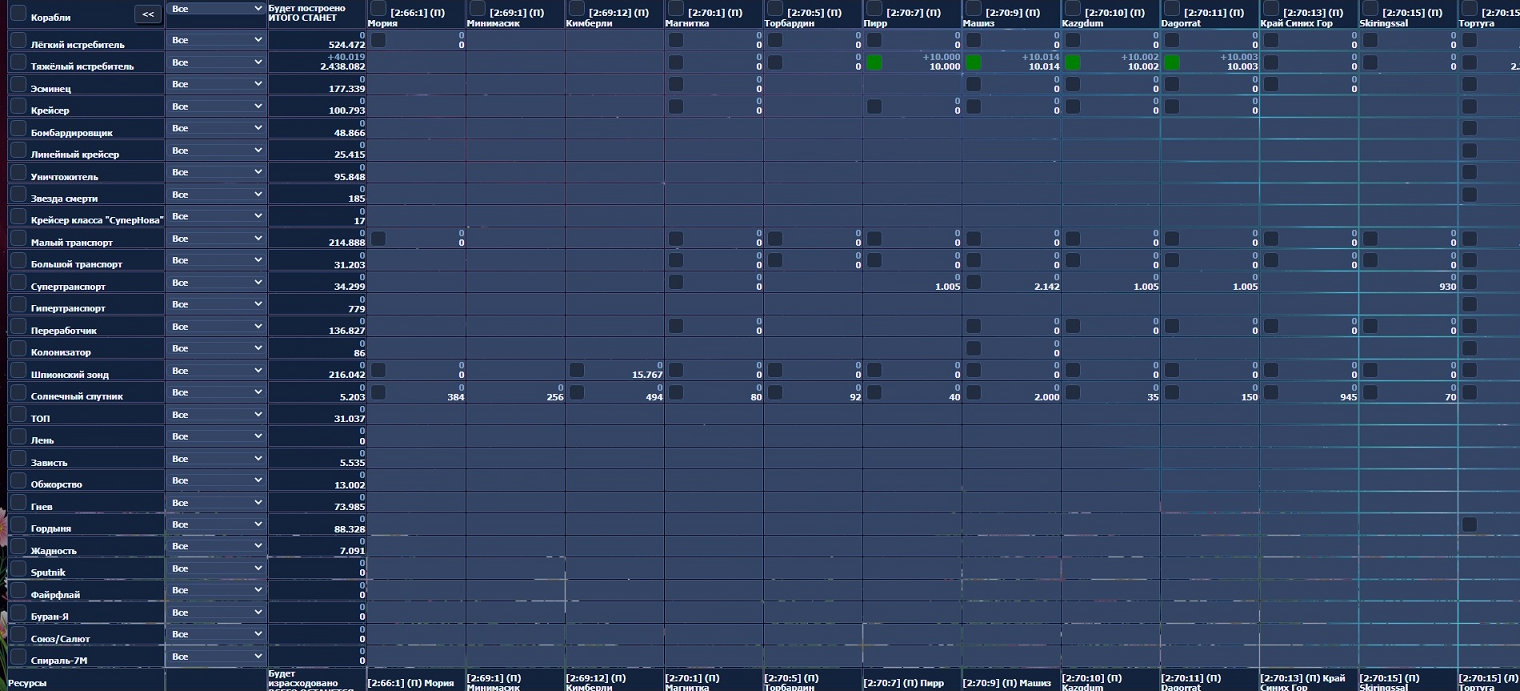Open the Все dropdown for Спираль-7М
1520x691 pixels.
215,656
